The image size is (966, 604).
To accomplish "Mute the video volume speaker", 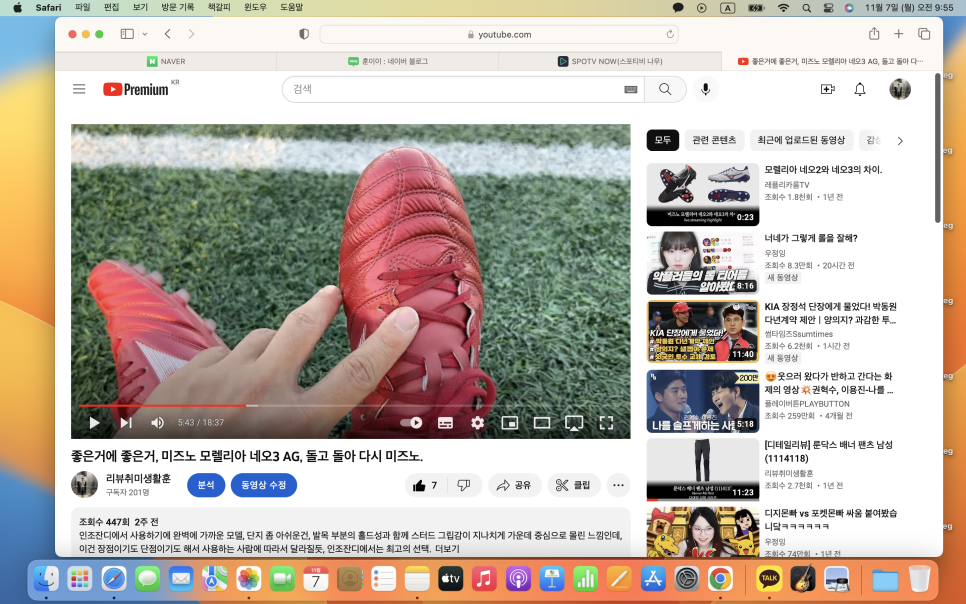I will (x=158, y=423).
